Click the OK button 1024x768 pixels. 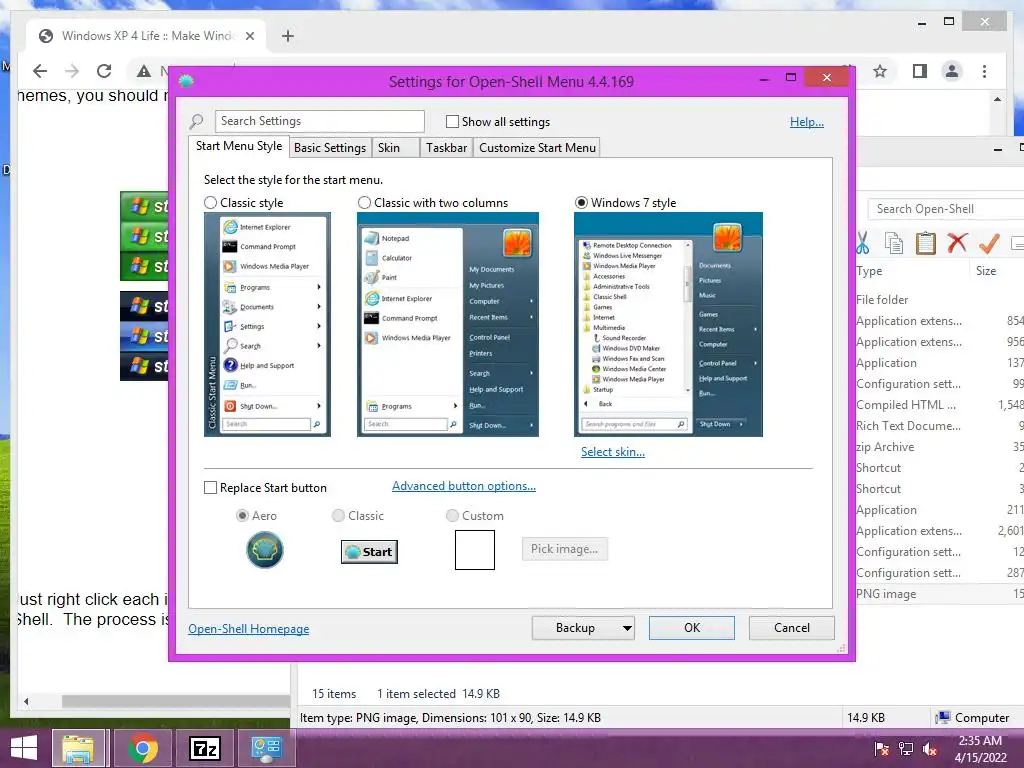click(692, 628)
